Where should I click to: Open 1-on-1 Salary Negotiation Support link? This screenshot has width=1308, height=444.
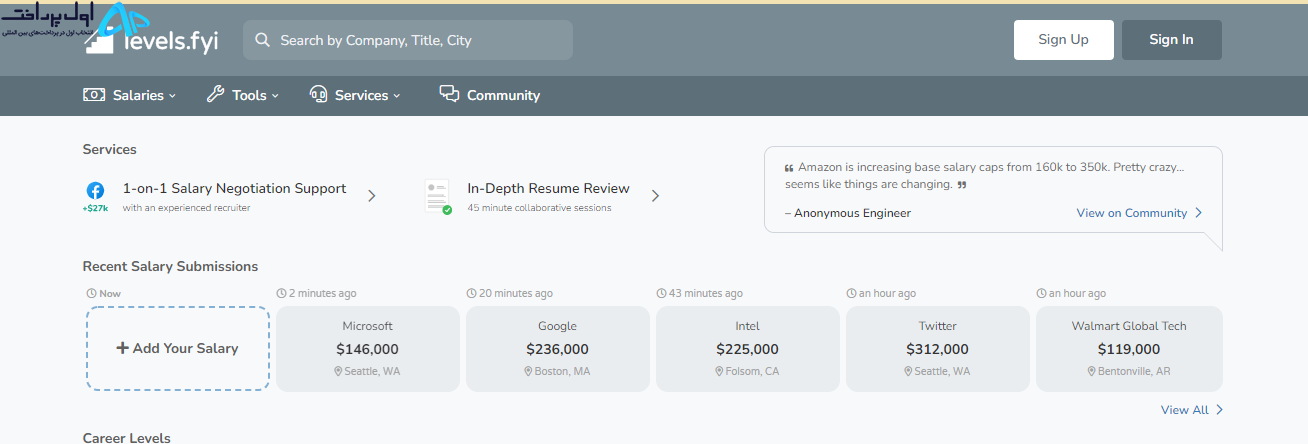click(234, 188)
